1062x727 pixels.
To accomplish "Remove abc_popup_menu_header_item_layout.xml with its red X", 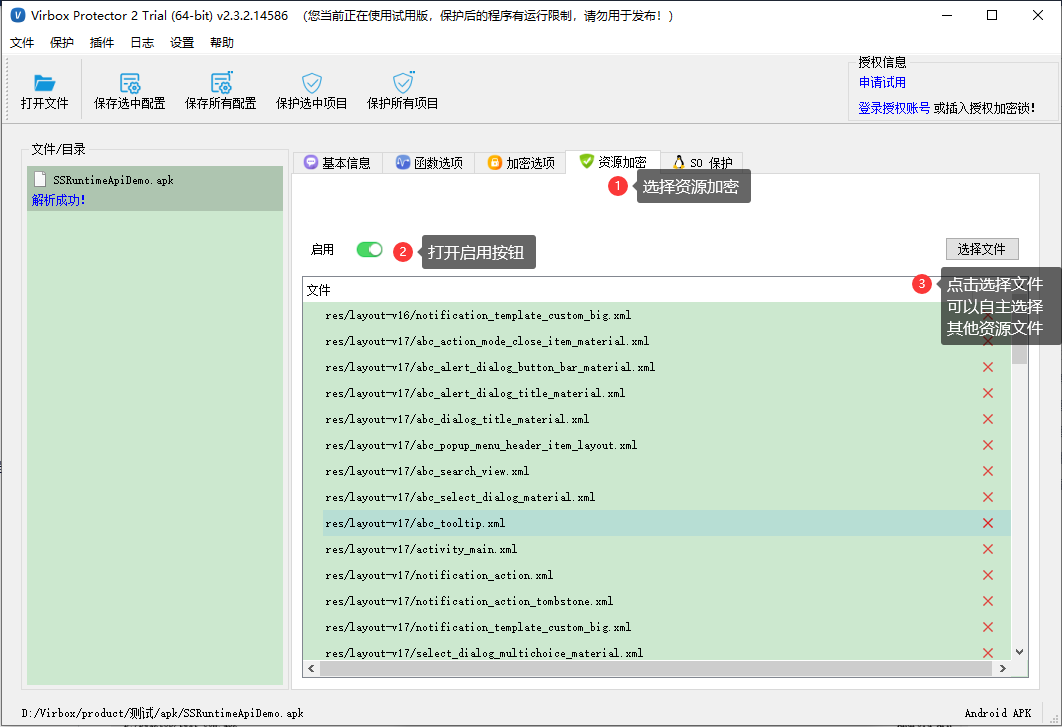I will tap(988, 444).
